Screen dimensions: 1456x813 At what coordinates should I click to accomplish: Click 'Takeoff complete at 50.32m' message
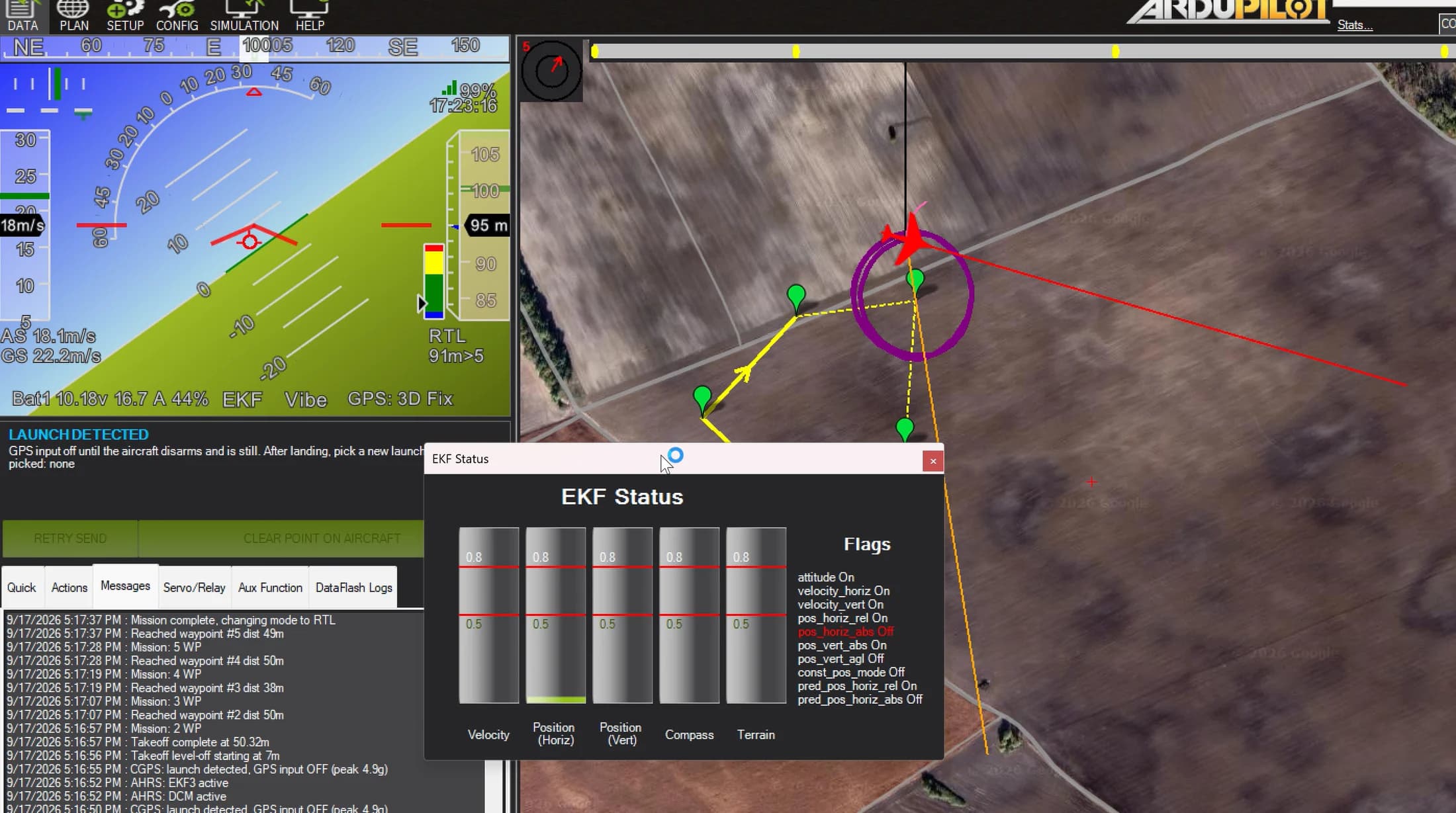[138, 742]
